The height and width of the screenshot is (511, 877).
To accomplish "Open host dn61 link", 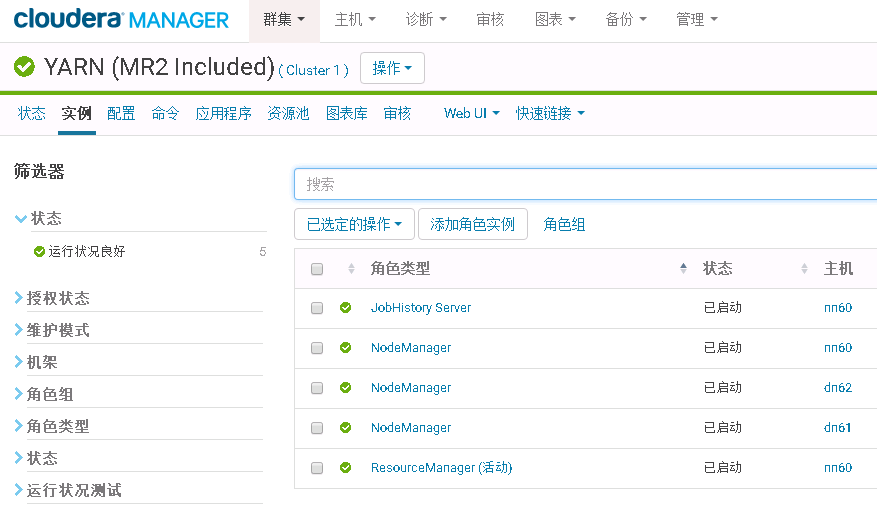I will tap(838, 428).
